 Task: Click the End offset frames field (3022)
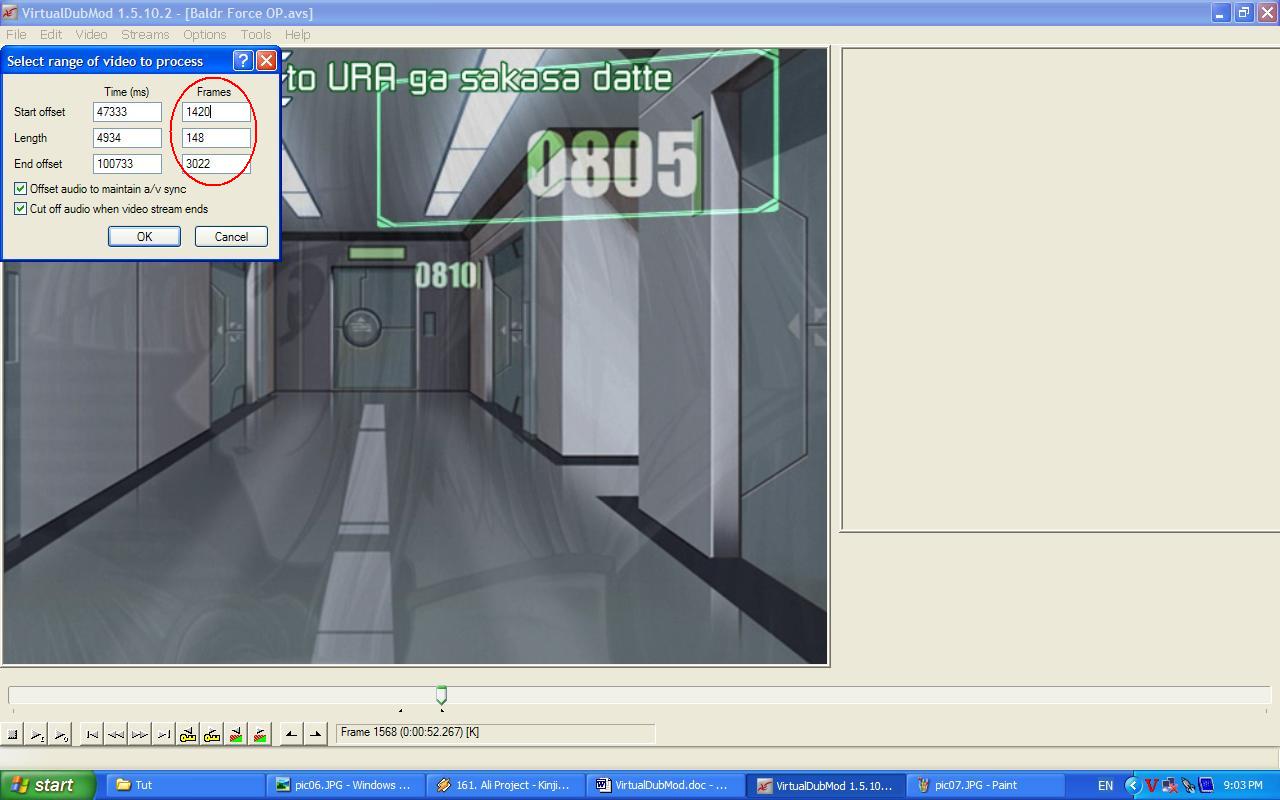coord(216,164)
